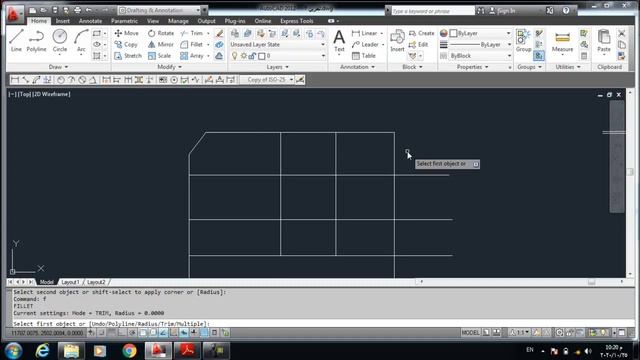640x360 pixels.
Task: Open the Home ribbon tab
Action: point(39,21)
